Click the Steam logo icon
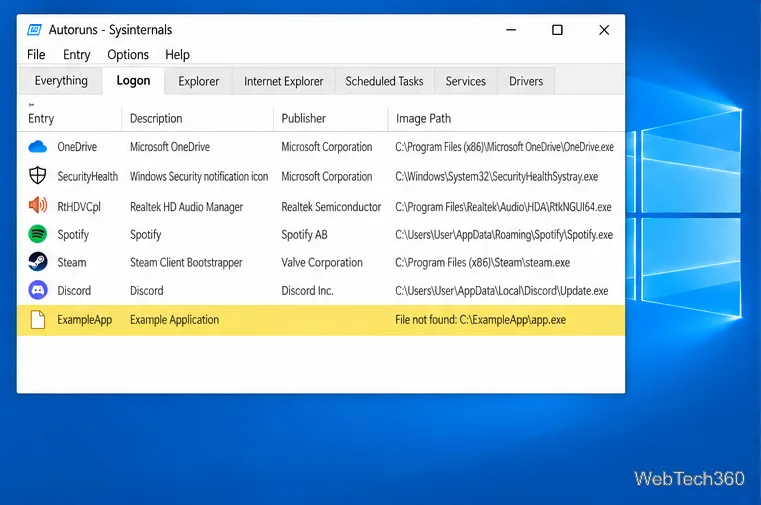Image resolution: width=761 pixels, height=505 pixels. (x=37, y=262)
